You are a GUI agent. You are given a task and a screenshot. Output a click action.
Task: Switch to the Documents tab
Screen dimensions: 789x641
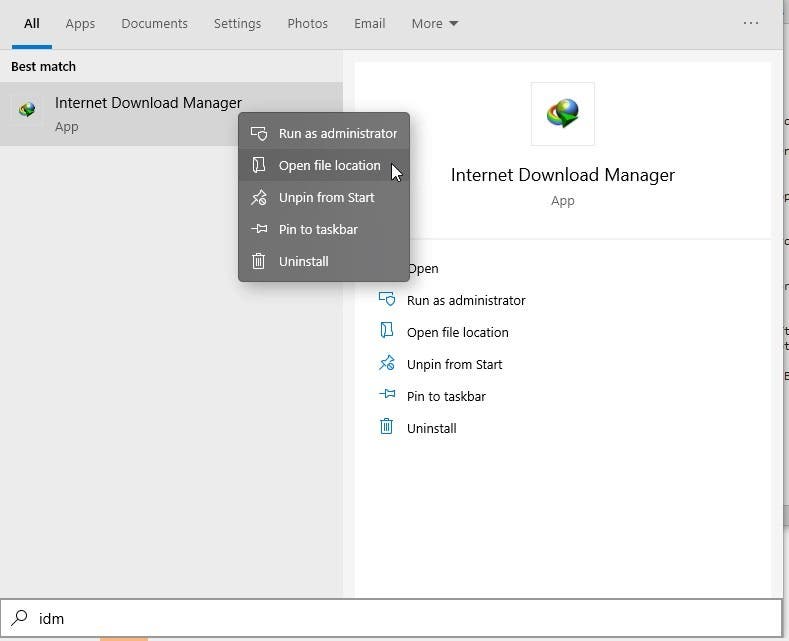coord(154,23)
